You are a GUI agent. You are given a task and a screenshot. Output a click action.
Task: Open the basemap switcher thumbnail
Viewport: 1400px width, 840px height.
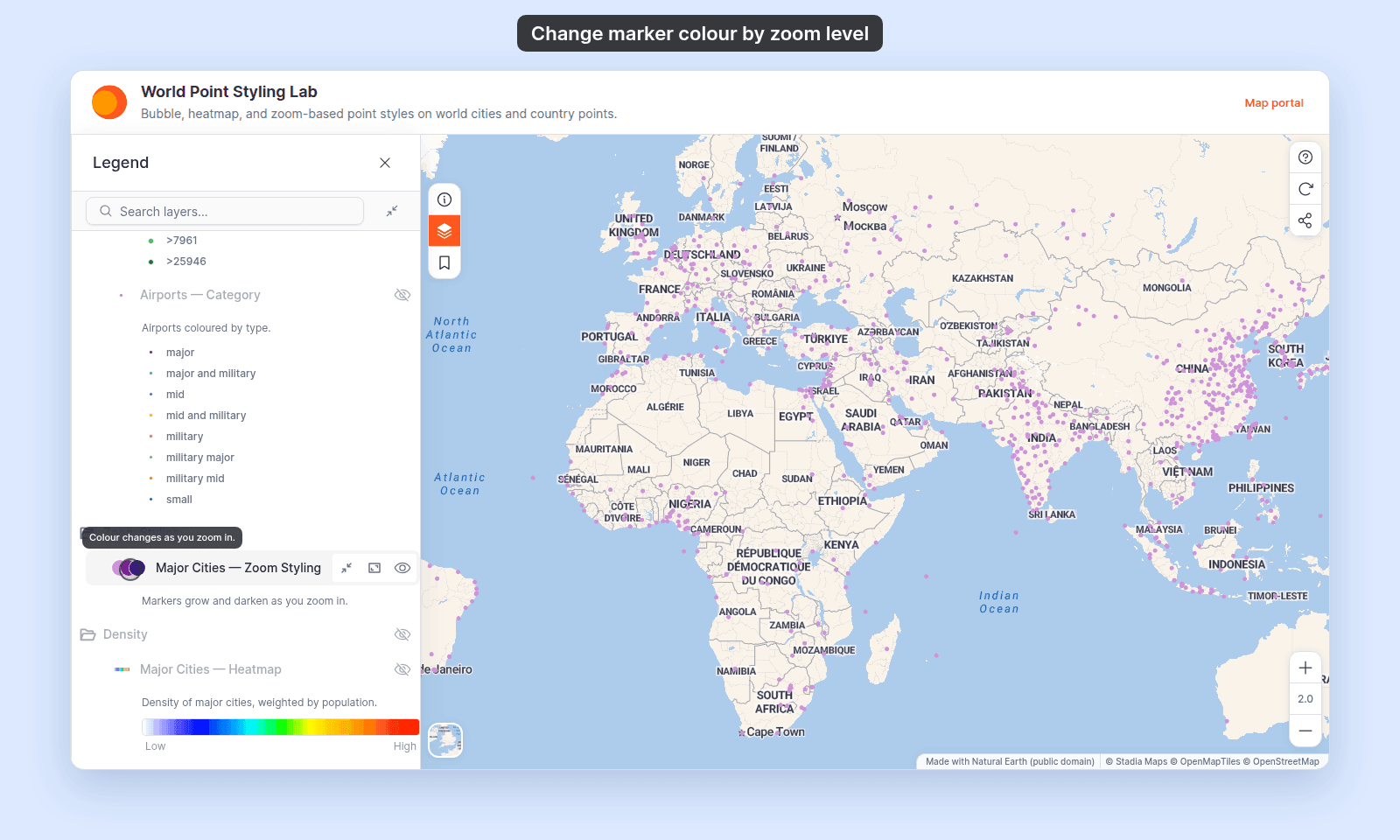445,740
